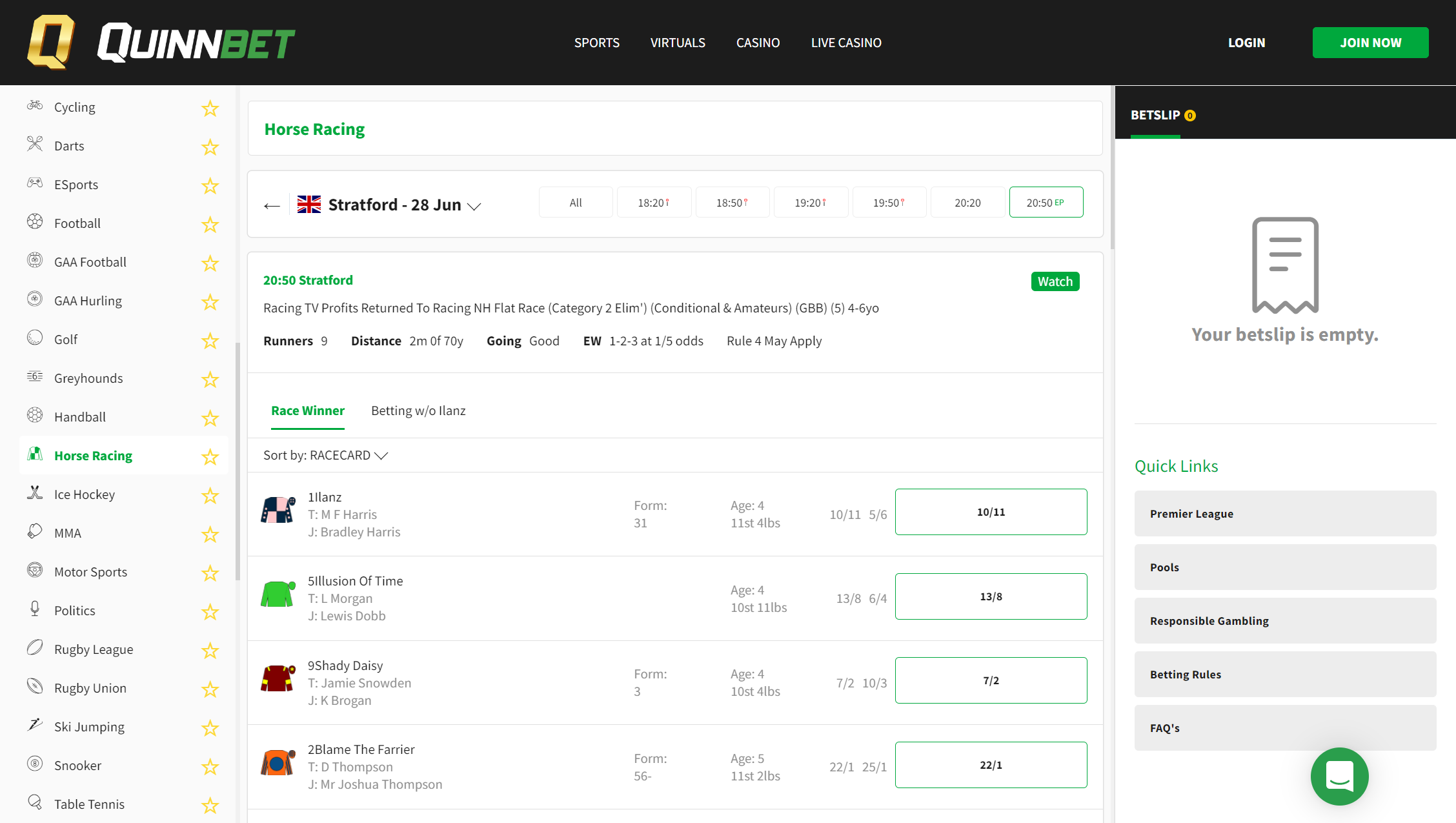Click the Ilanz jockey silks icon

click(278, 510)
